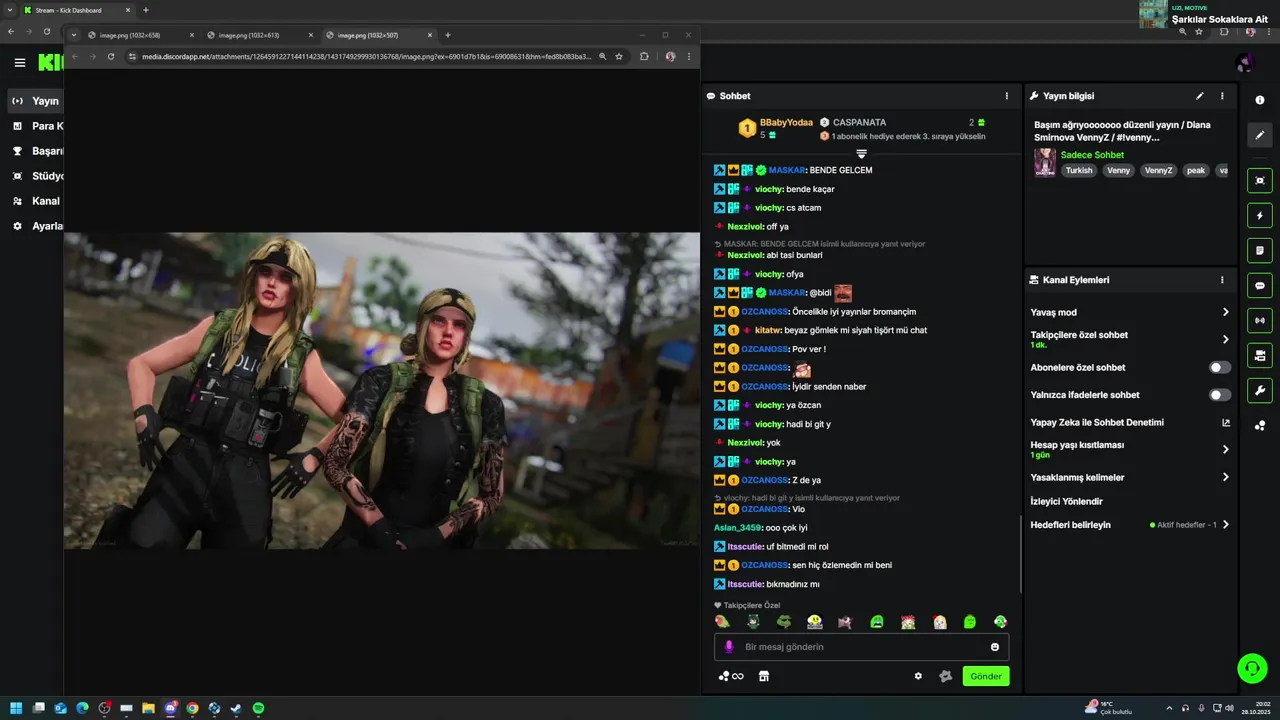Viewport: 1280px width, 720px height.
Task: Open the Kanal Eylemleri three-dot menu
Action: pyautogui.click(x=1222, y=280)
